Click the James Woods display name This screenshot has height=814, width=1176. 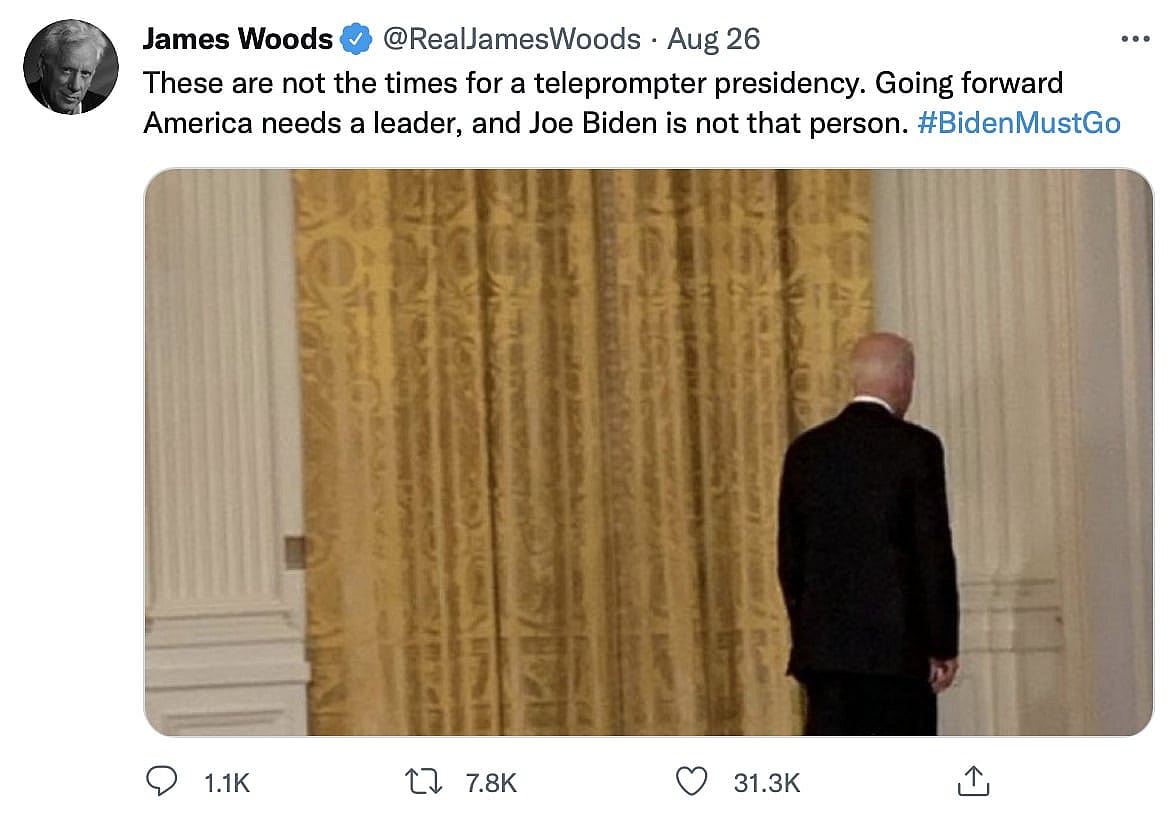click(237, 39)
